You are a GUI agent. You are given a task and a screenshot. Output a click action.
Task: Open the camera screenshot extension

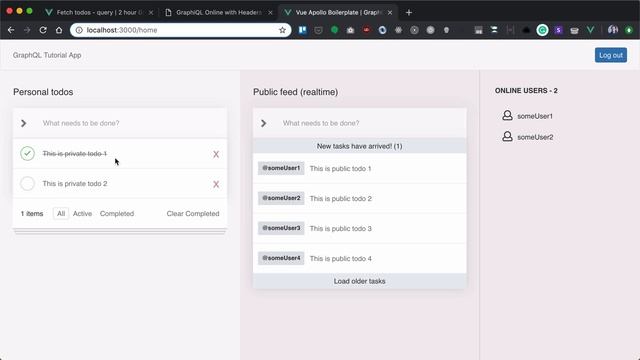[x=350, y=30]
